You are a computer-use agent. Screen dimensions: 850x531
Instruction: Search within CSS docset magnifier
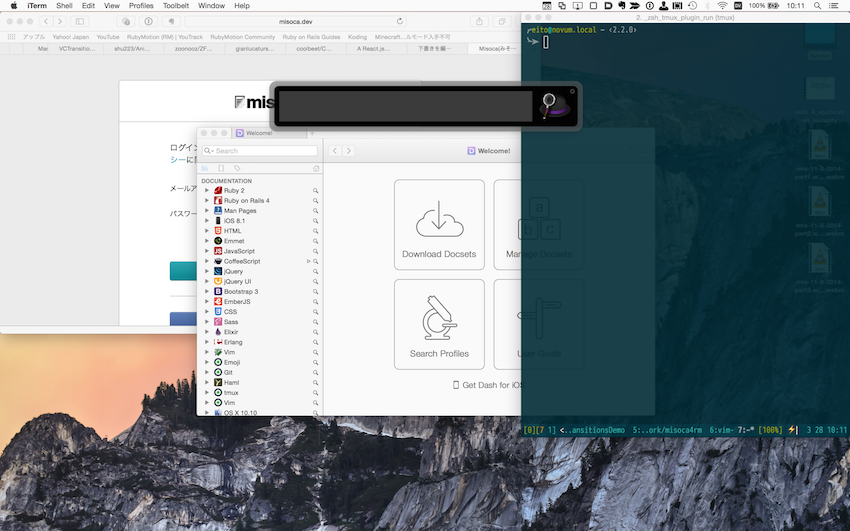pos(315,312)
